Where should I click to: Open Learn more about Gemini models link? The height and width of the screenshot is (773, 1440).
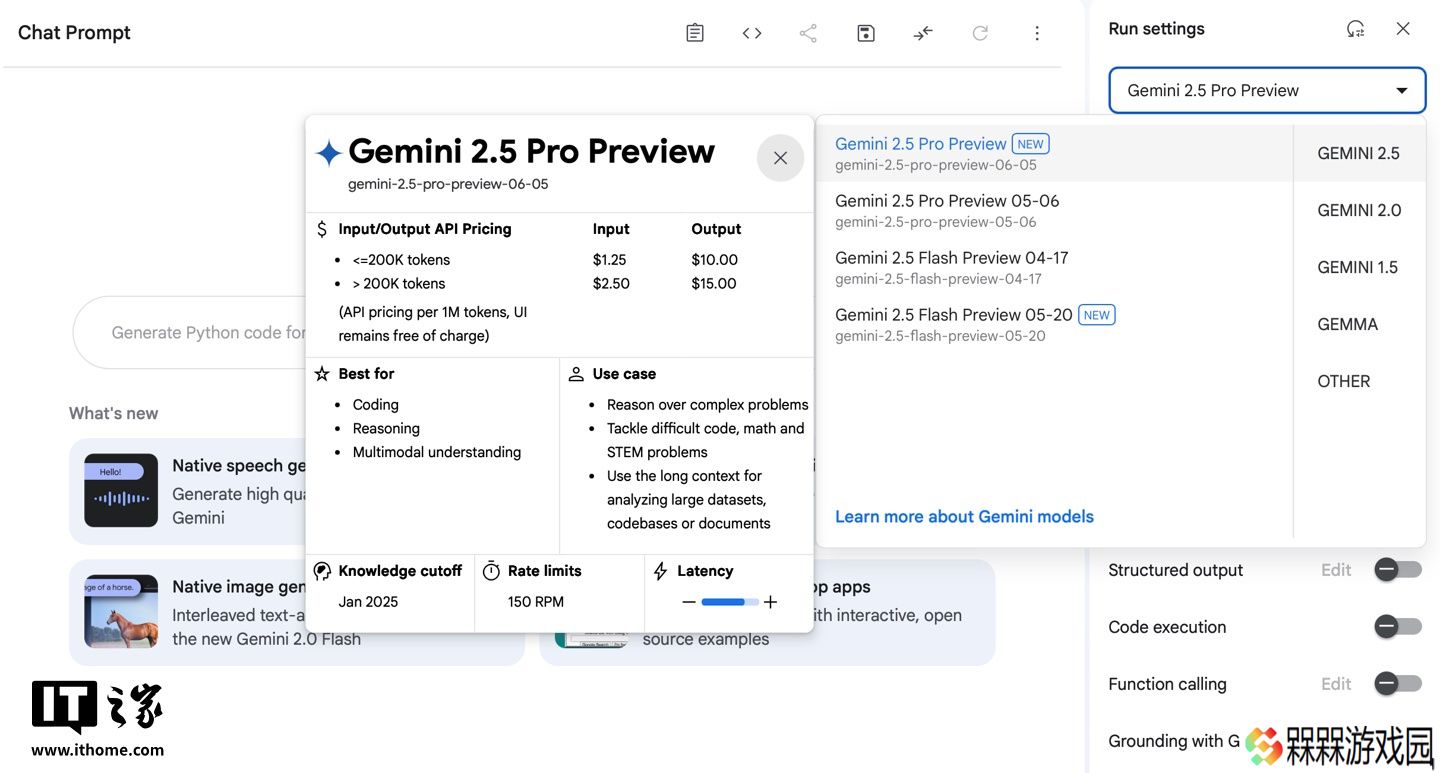pos(964,516)
